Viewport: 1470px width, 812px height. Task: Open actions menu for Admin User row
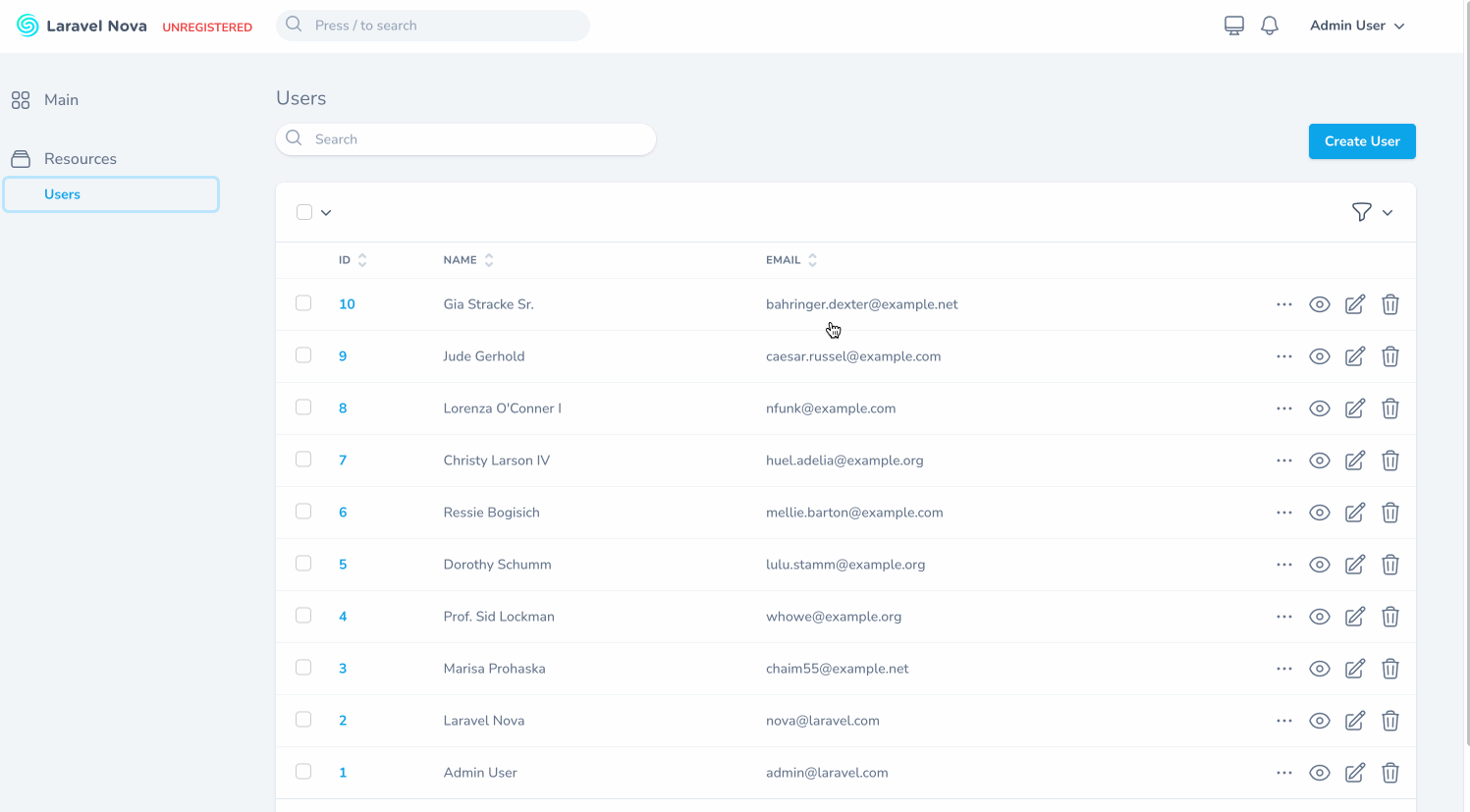[1284, 773]
